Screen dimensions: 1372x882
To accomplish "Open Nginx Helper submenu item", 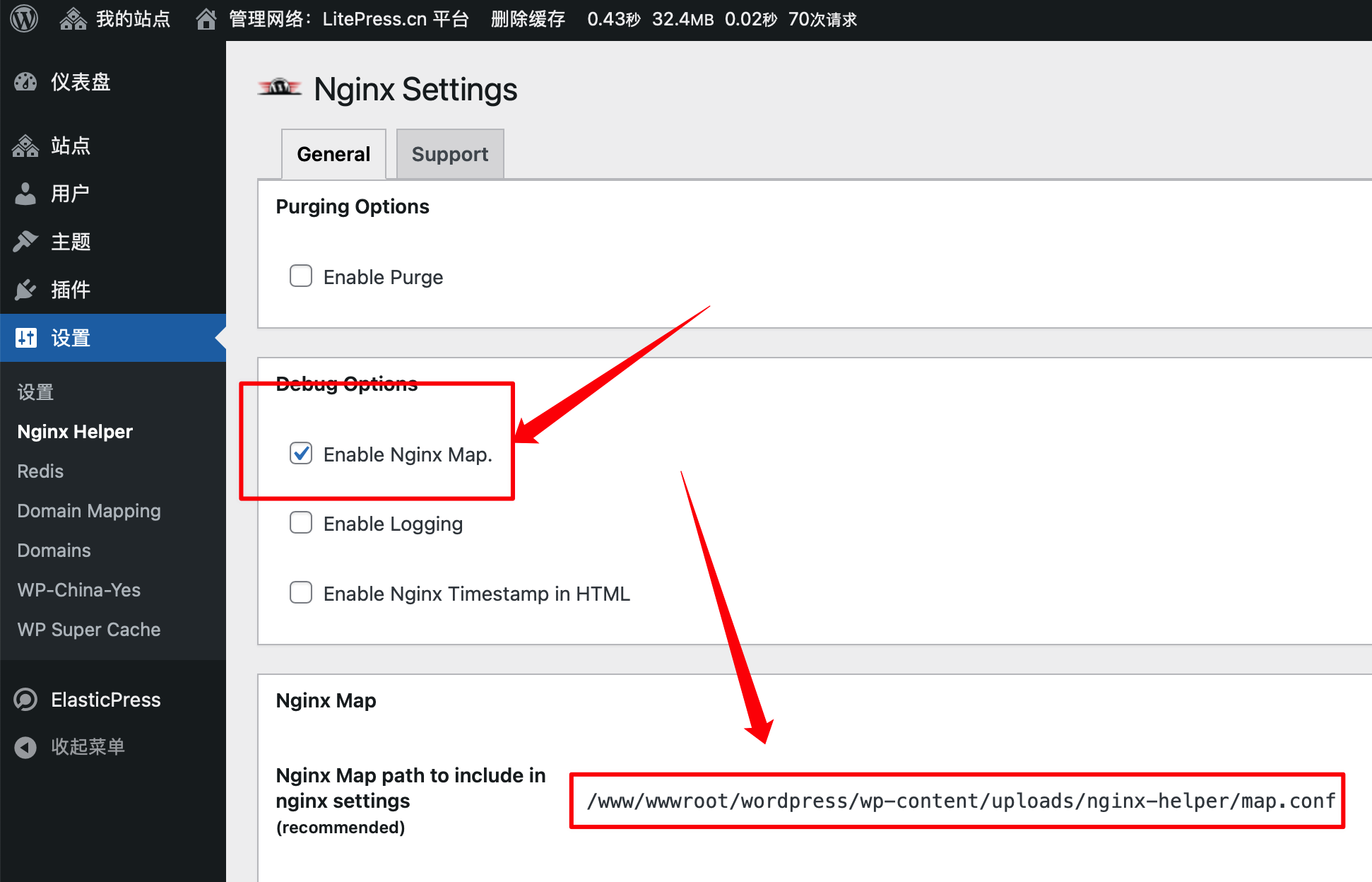I will [75, 432].
